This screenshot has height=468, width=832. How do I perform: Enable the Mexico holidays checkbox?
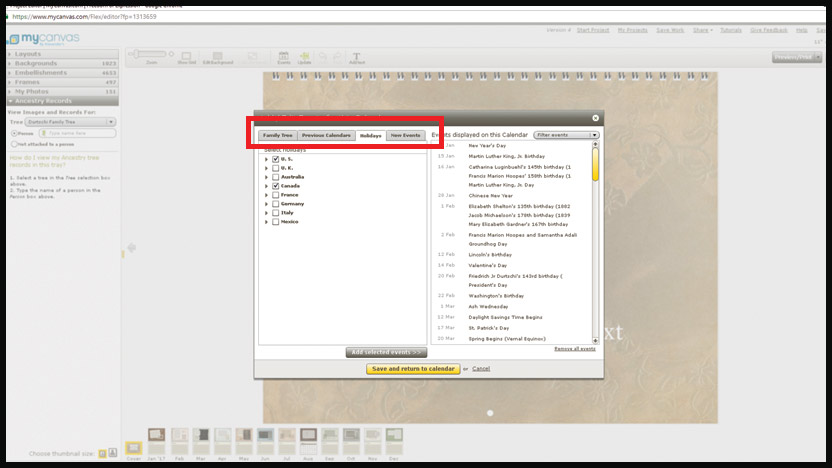pos(275,222)
